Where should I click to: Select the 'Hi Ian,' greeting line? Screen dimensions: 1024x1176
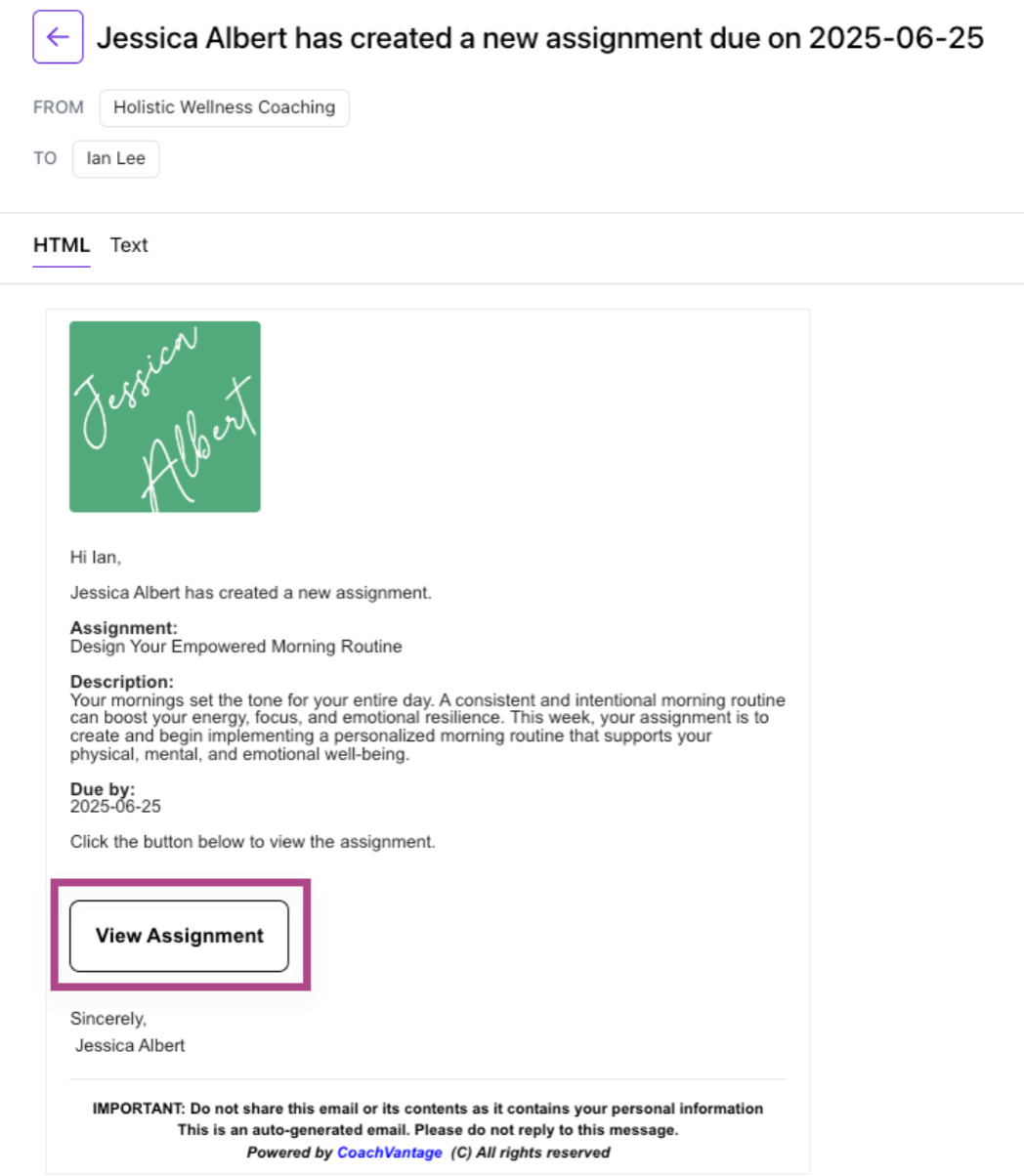click(96, 558)
